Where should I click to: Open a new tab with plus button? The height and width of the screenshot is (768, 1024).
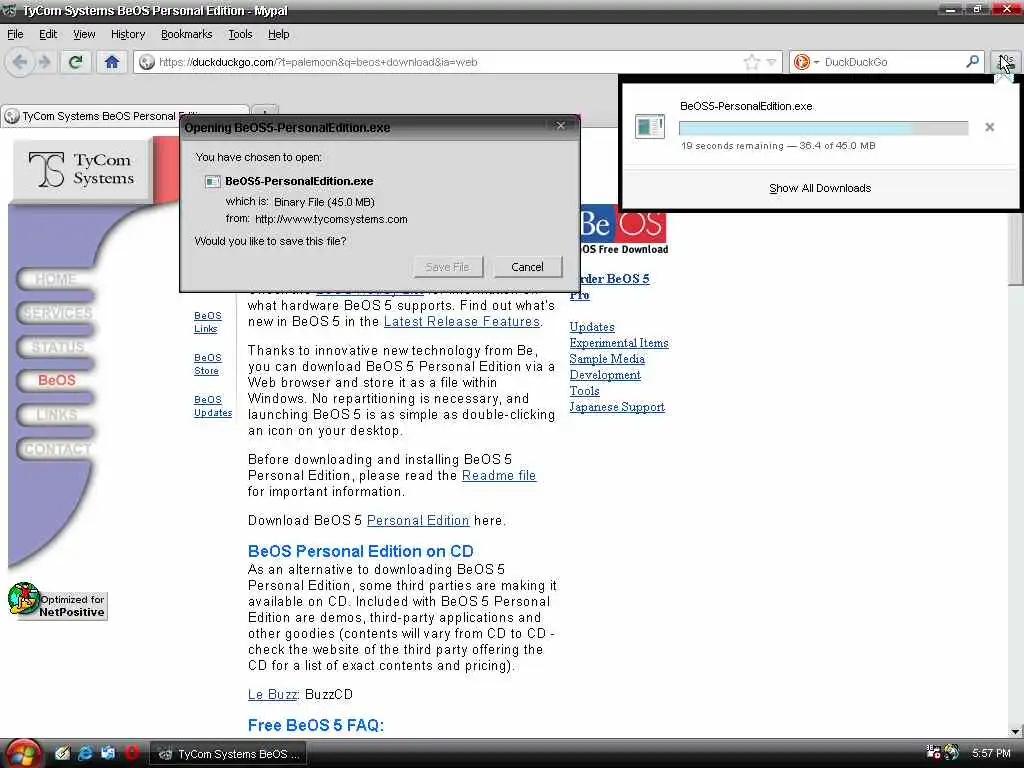pyautogui.click(x=265, y=110)
